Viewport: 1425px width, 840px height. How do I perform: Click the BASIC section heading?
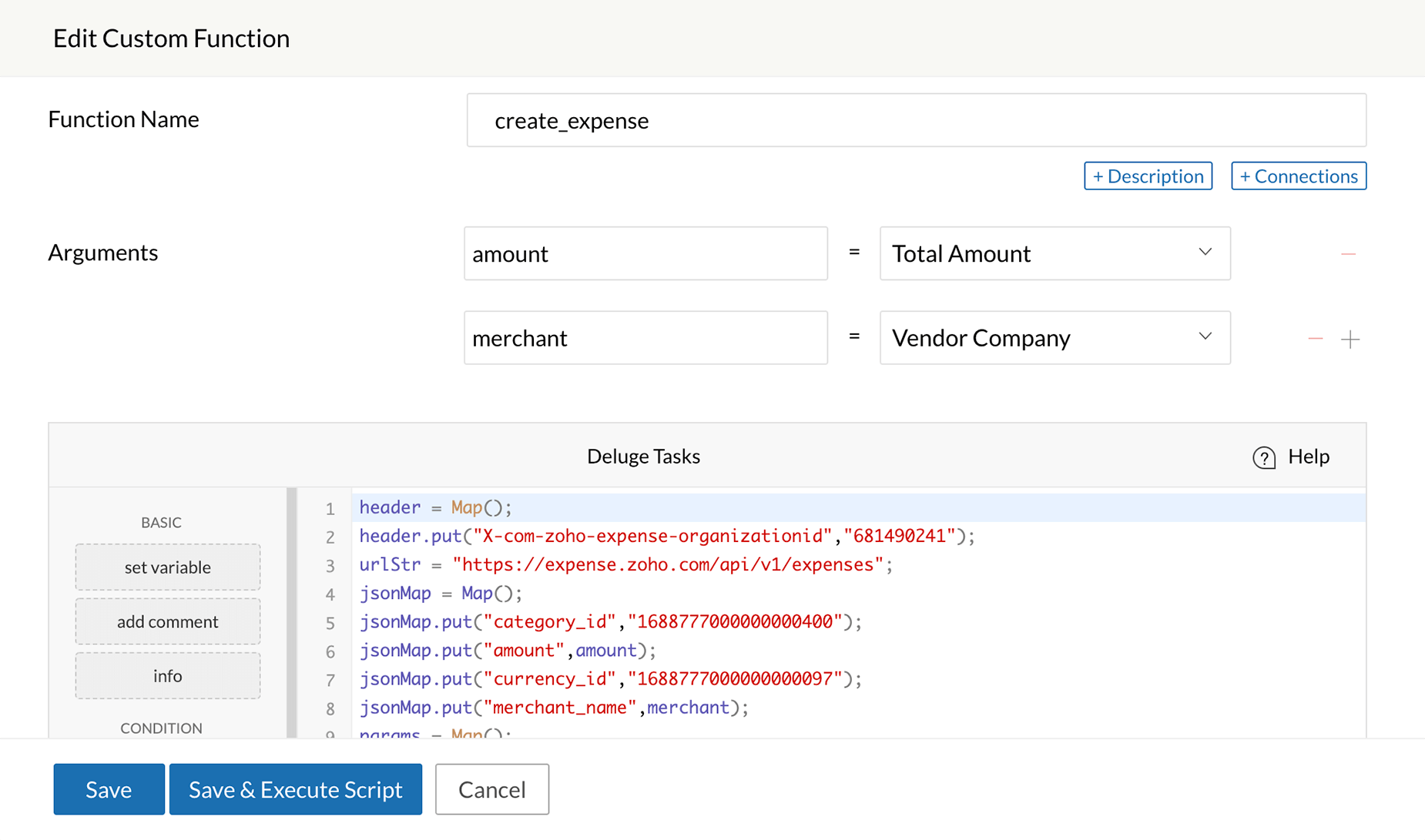pos(161,522)
